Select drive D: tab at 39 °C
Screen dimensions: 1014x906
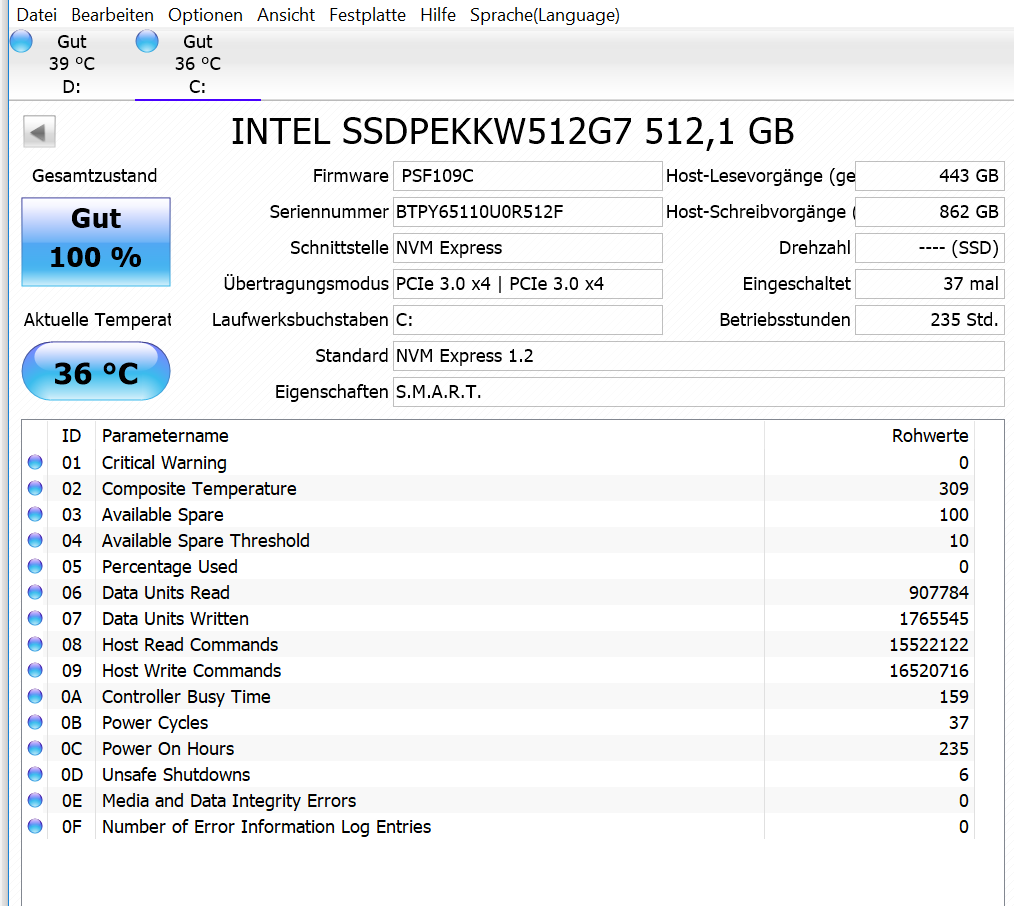click(72, 64)
